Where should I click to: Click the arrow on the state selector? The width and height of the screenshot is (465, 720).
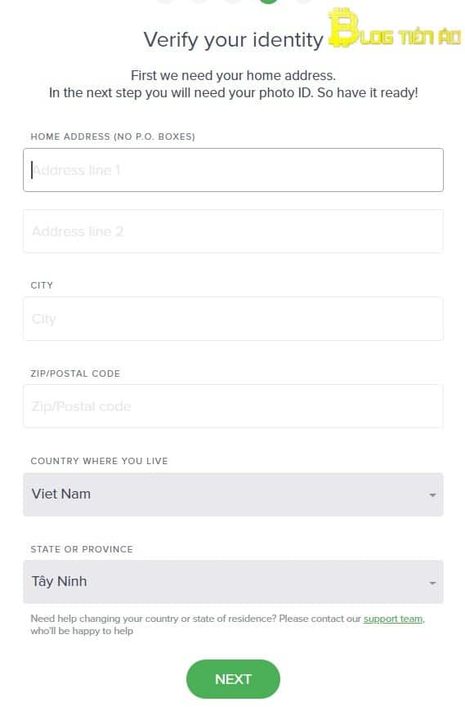tap(432, 583)
